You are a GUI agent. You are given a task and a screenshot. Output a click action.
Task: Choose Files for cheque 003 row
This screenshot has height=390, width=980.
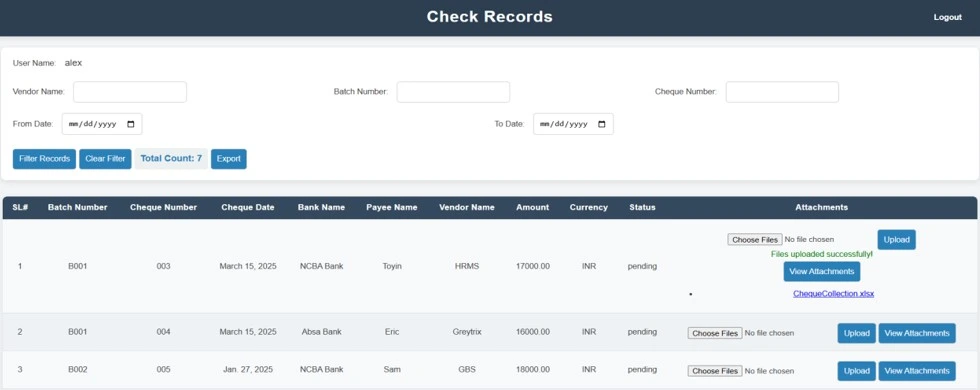(x=754, y=240)
